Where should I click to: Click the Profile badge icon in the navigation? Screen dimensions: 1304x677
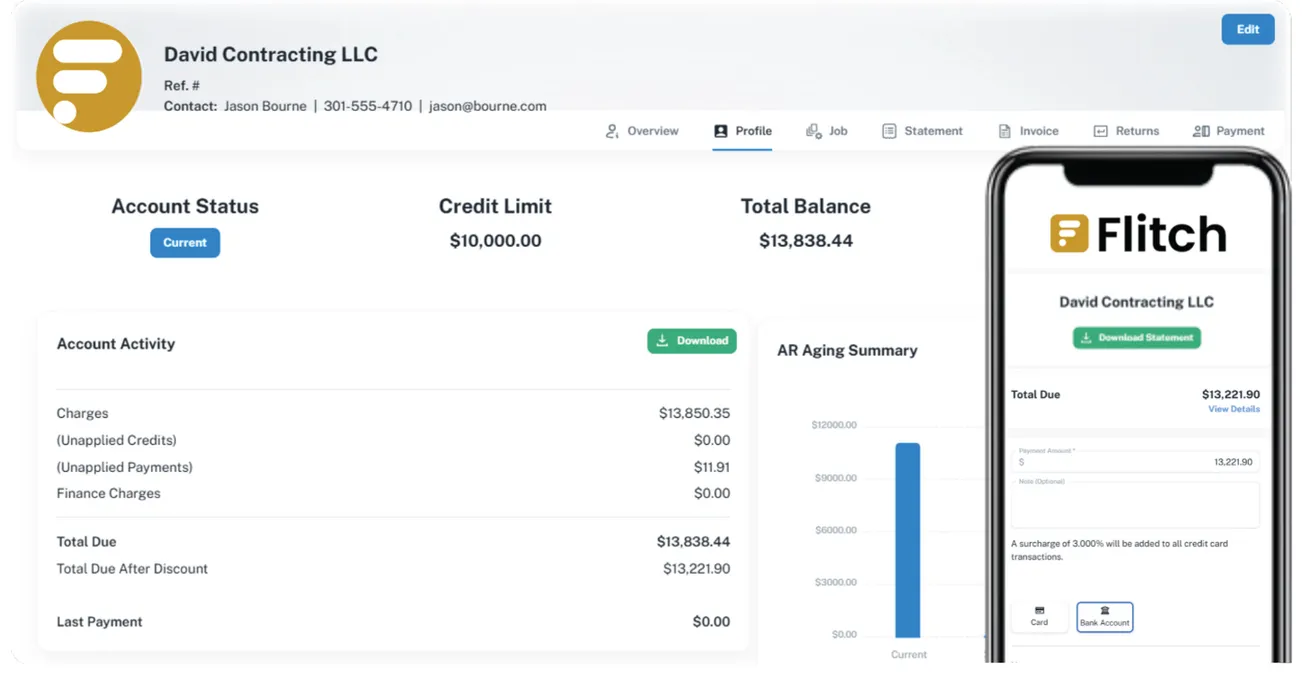coord(719,130)
